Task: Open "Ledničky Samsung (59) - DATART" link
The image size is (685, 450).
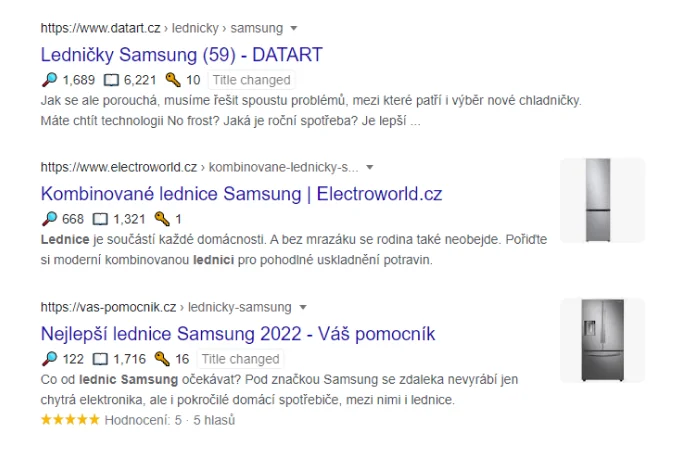Action: click(181, 54)
